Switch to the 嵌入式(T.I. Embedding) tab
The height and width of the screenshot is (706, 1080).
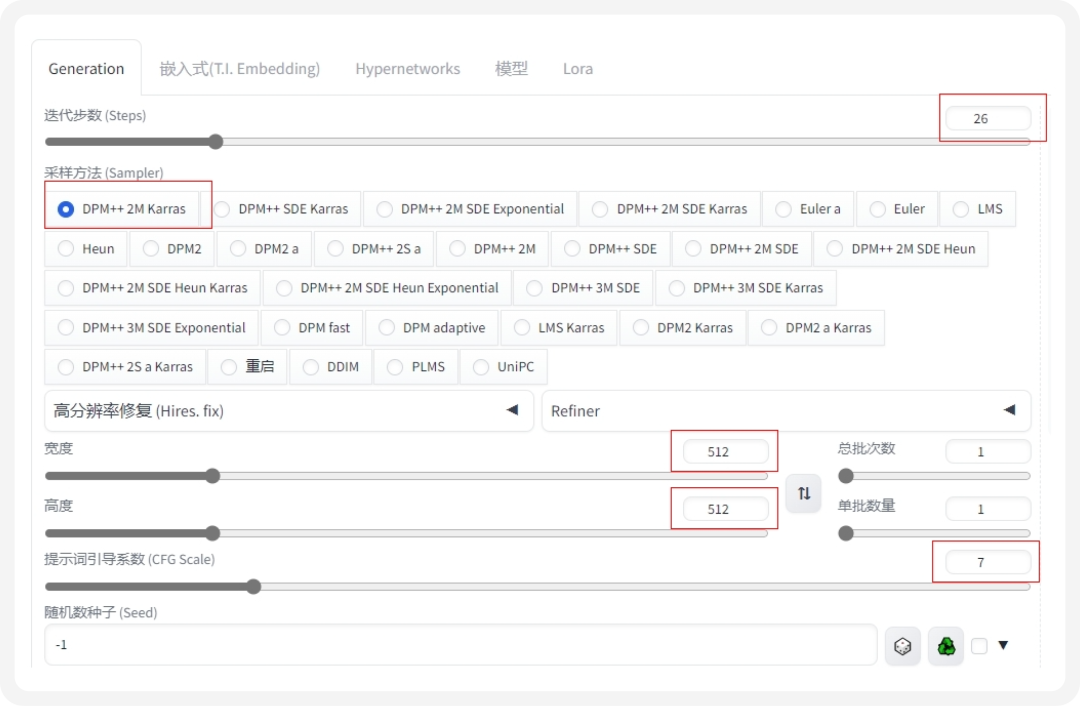[240, 69]
